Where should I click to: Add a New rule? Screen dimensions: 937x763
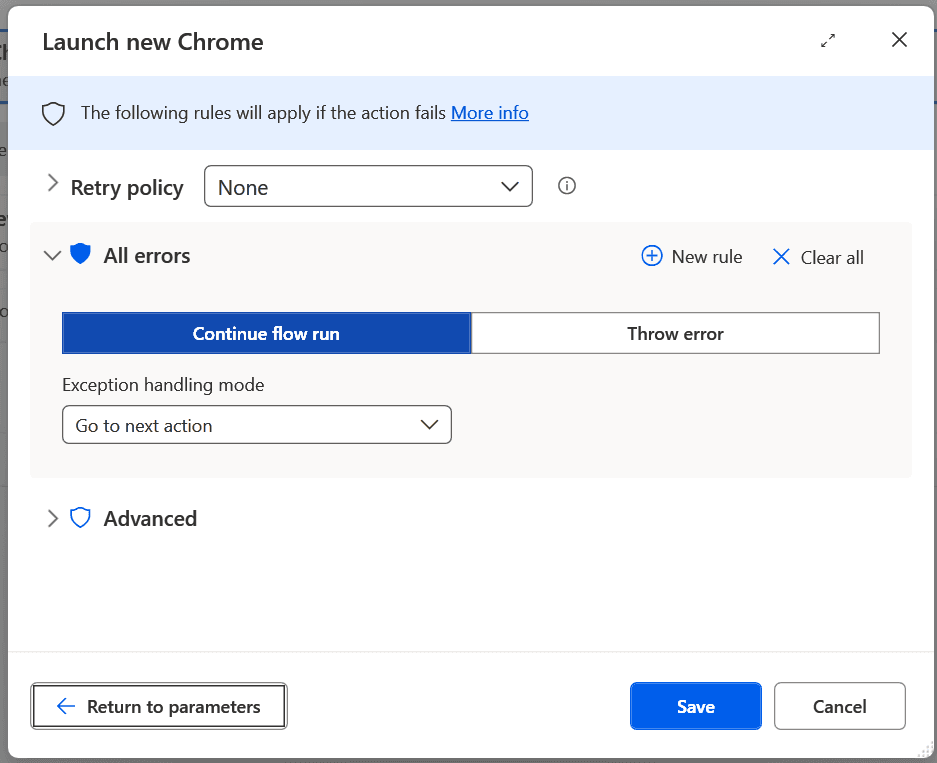691,256
